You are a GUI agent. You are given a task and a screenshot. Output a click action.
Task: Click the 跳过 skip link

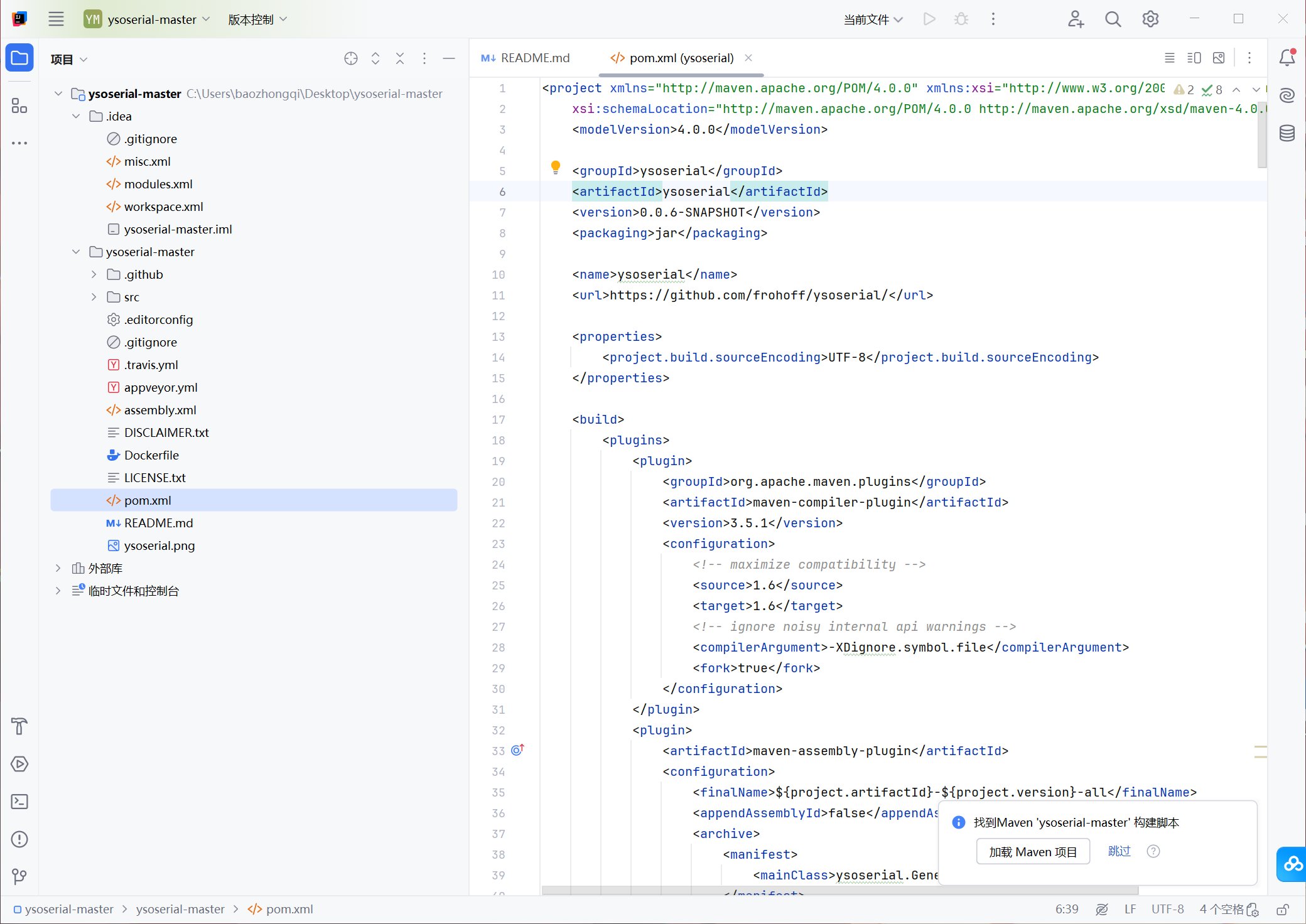(1119, 851)
